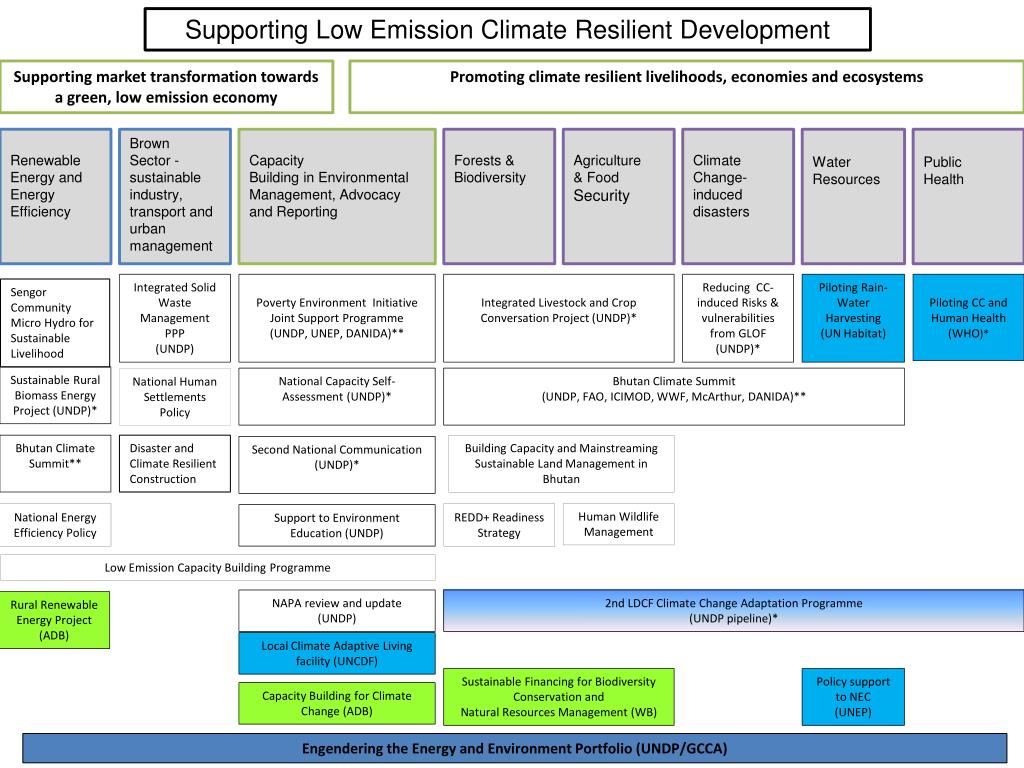Screen dimensions: 1024x768
Task: Click 'Low Emission Capacity Building Programme' bar
Action: (217, 568)
